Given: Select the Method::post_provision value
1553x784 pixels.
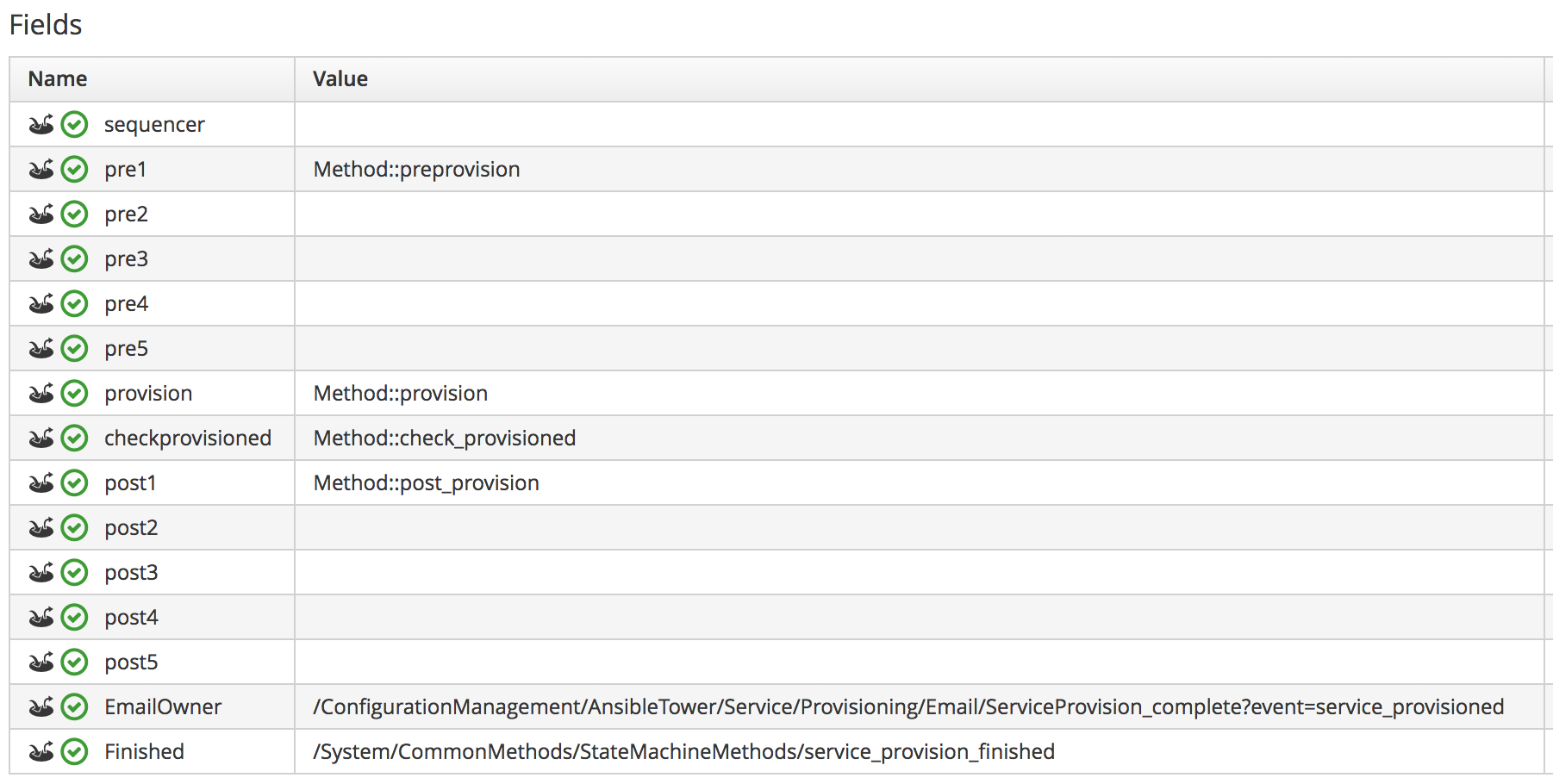Looking at the screenshot, I should (x=427, y=483).
